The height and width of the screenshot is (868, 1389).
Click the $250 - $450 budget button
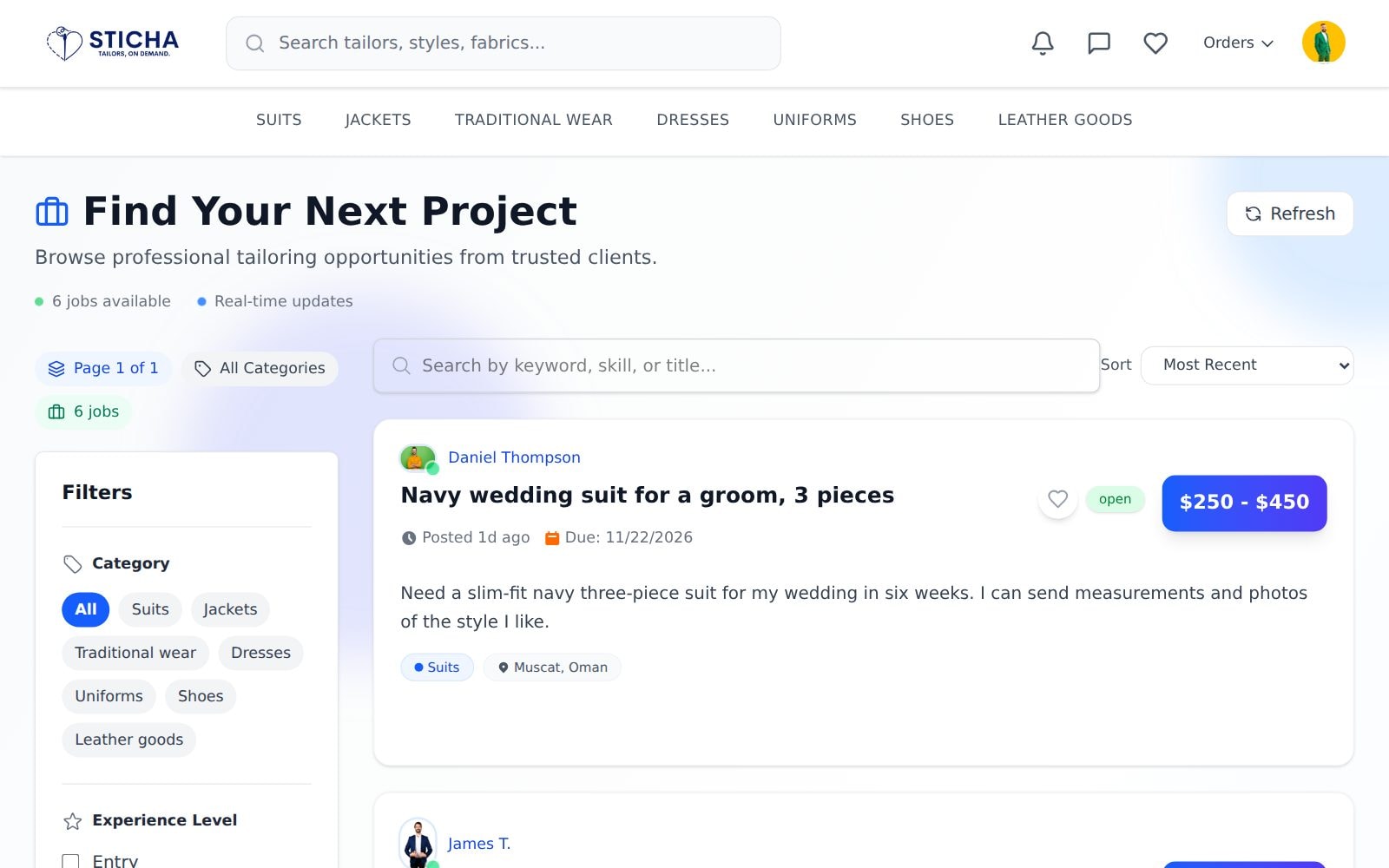(x=1244, y=503)
